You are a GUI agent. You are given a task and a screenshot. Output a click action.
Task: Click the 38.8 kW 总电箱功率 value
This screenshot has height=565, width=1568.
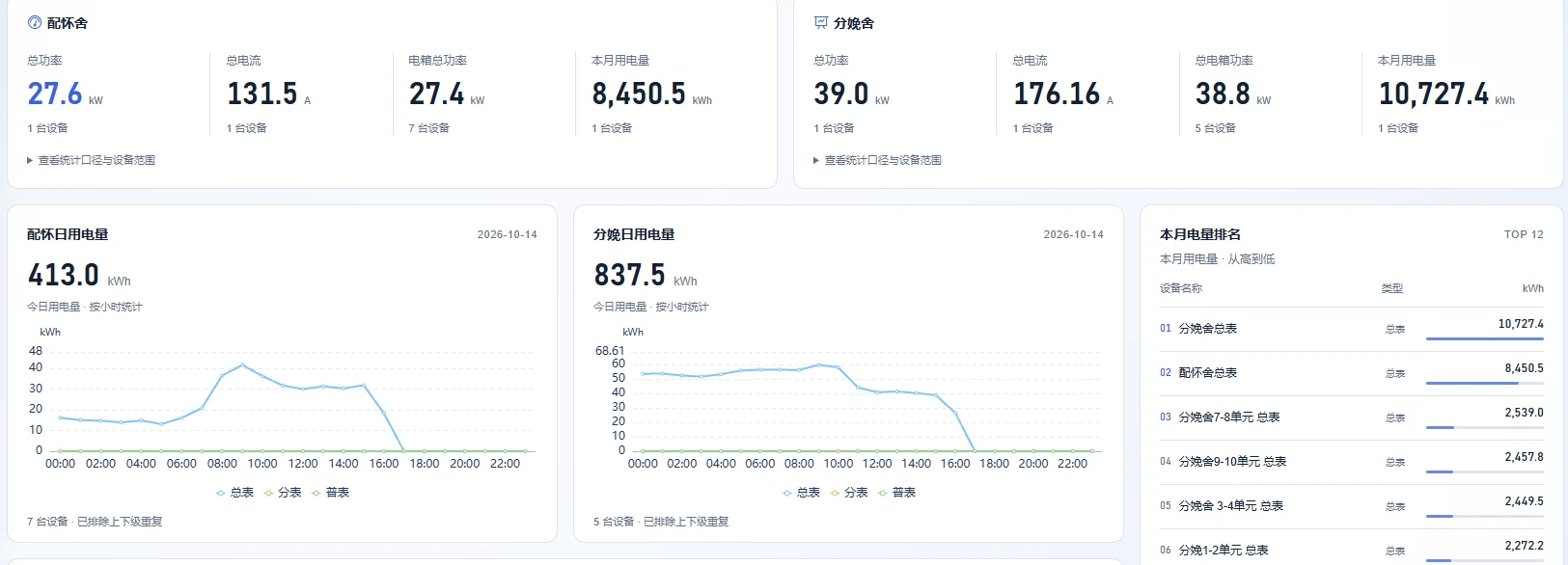click(1233, 94)
